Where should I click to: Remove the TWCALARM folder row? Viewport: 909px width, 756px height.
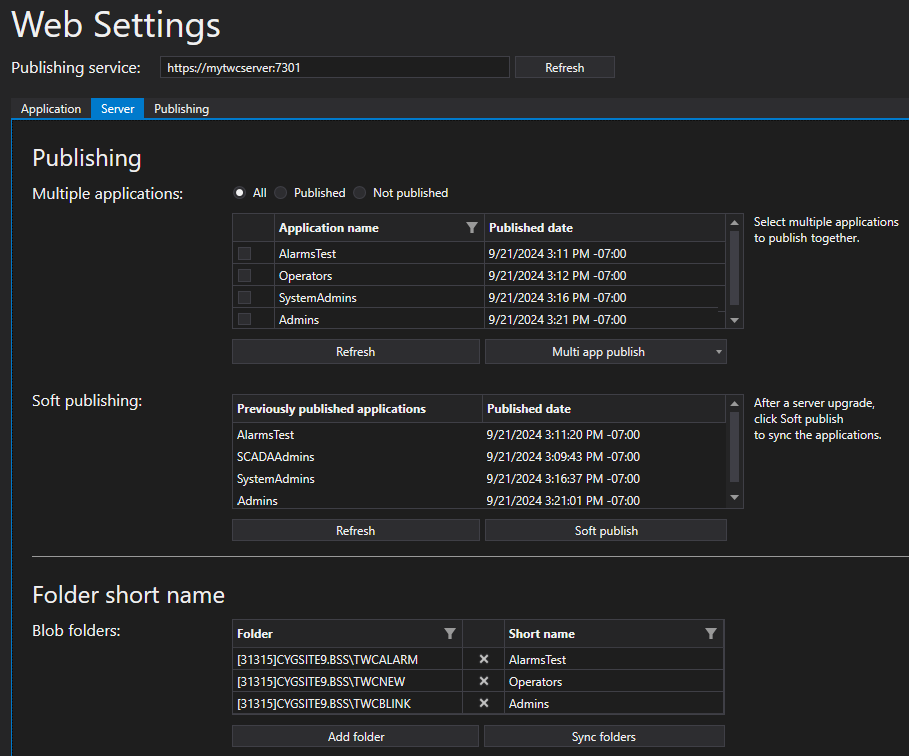[x=483, y=659]
